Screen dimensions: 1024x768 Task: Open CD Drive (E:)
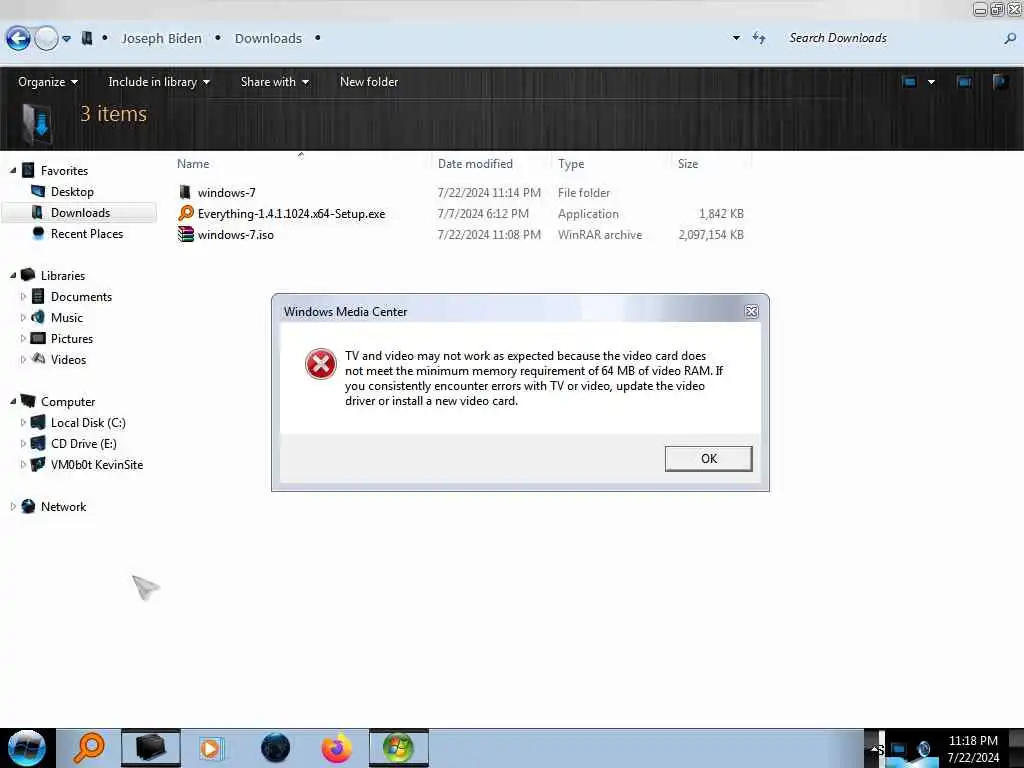click(x=84, y=443)
